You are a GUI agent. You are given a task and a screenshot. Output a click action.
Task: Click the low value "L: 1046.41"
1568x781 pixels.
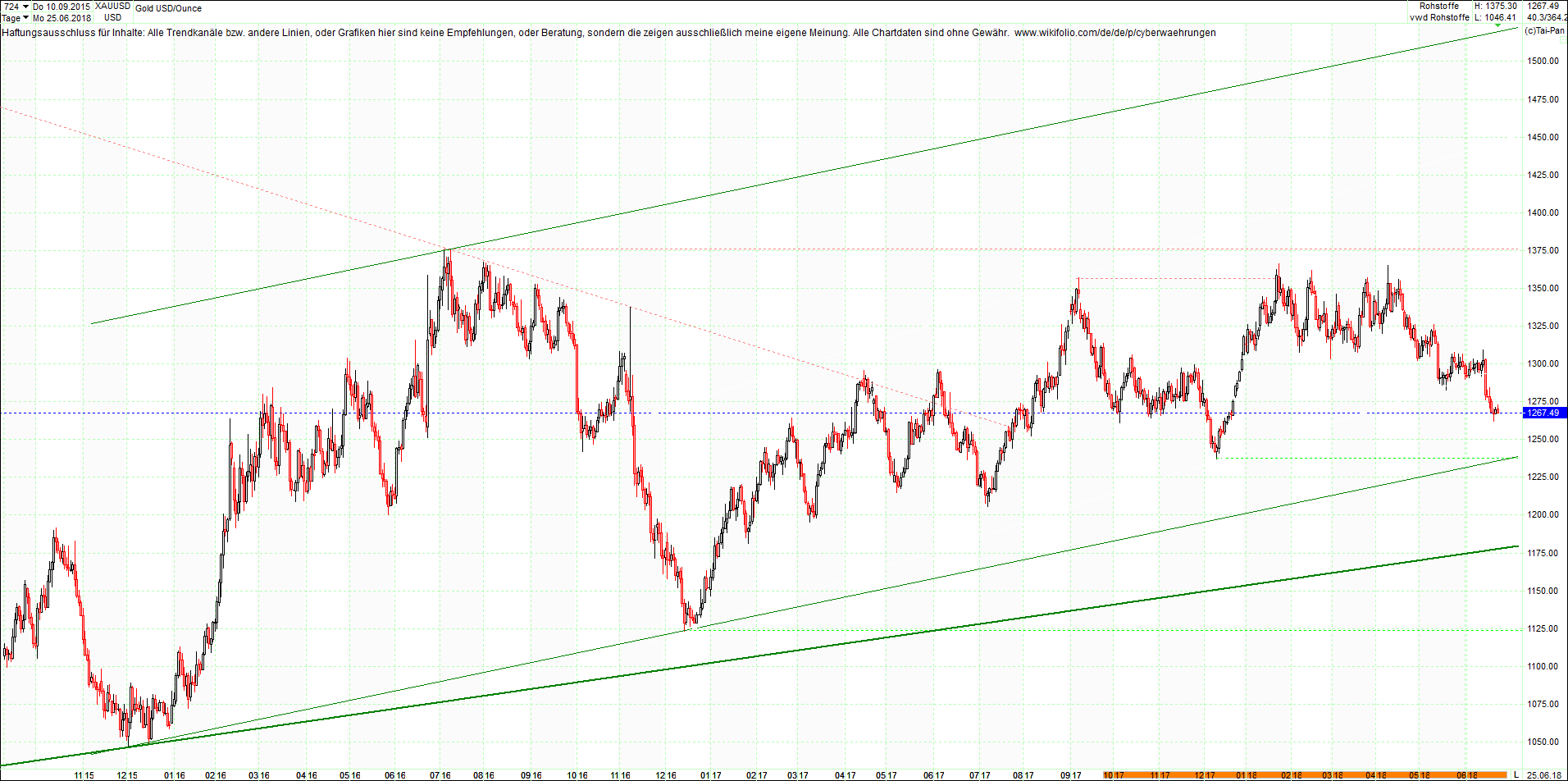point(1494,17)
